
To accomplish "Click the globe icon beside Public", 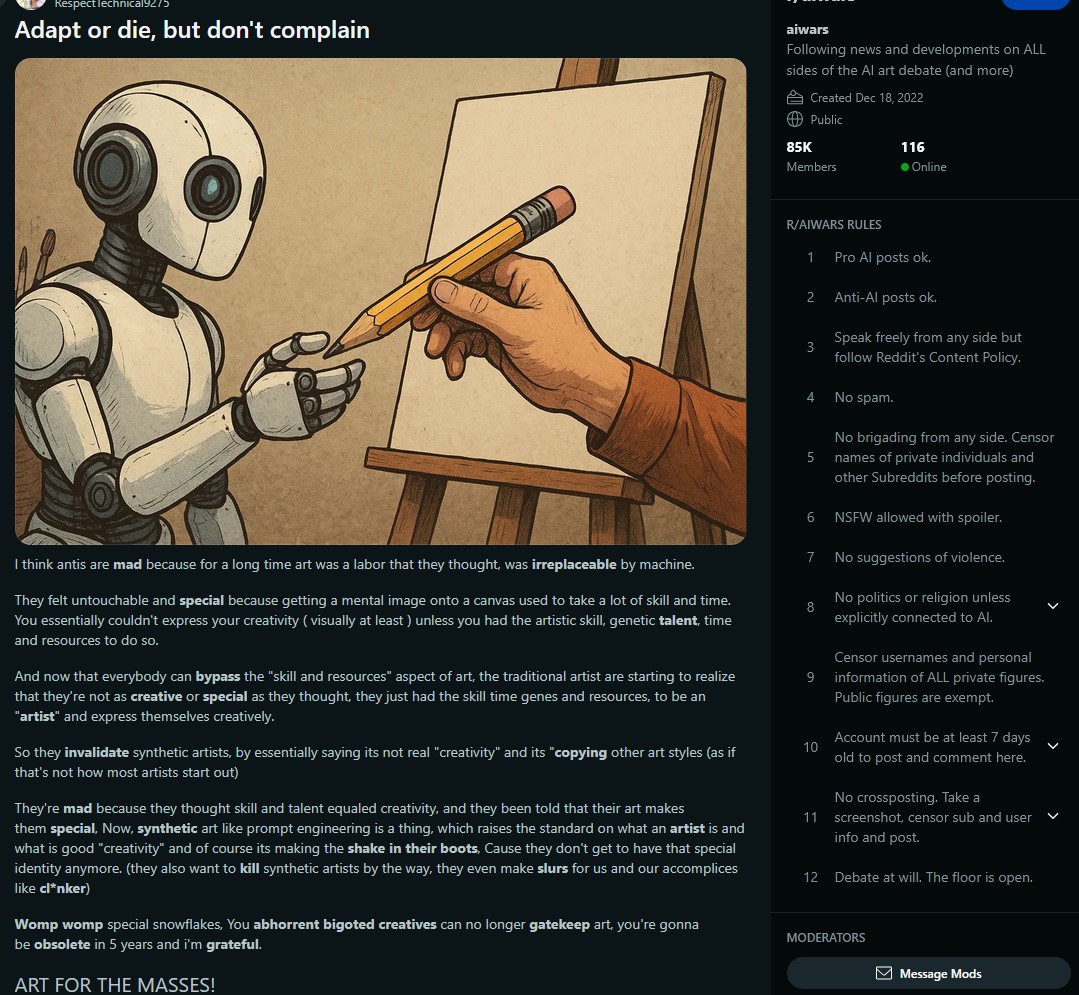I will (795, 119).
